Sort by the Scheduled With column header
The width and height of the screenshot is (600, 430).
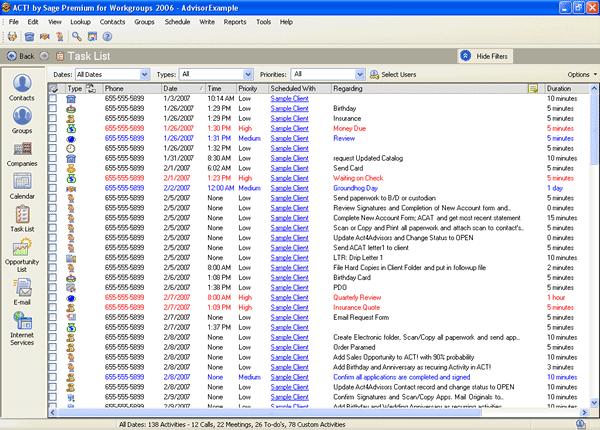[x=300, y=89]
